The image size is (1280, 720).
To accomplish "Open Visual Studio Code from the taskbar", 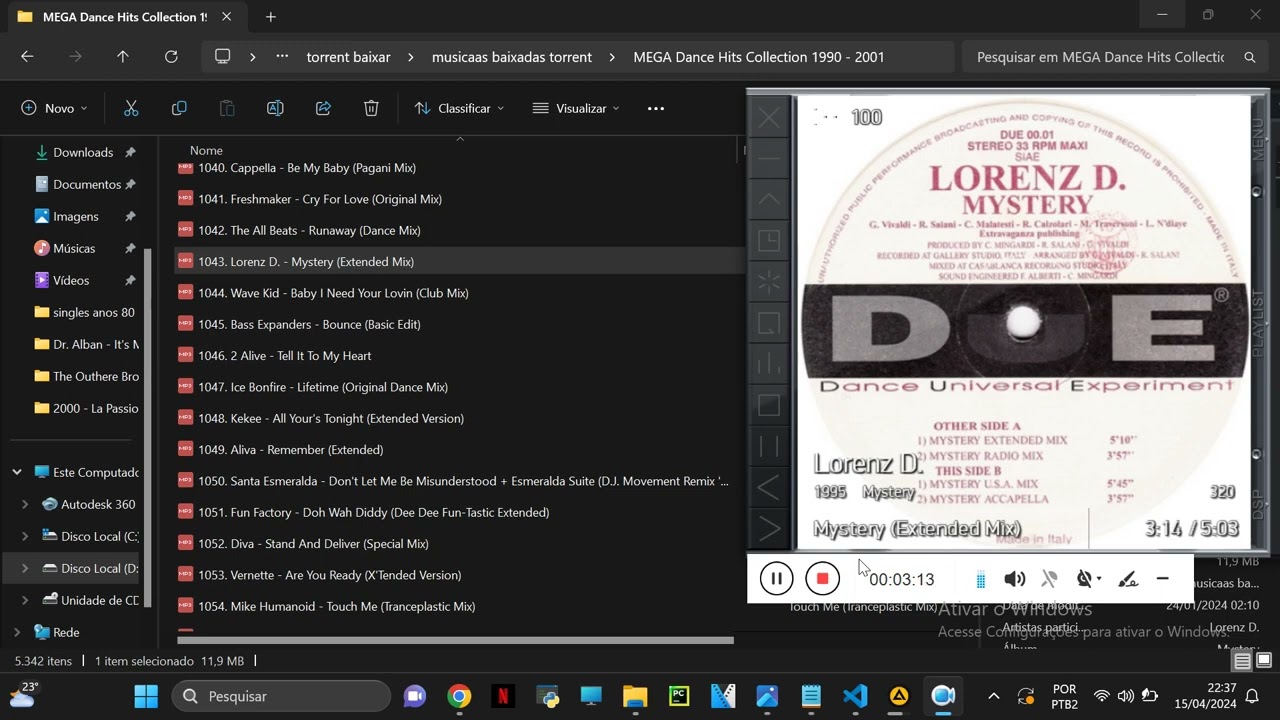I will pos(855,696).
